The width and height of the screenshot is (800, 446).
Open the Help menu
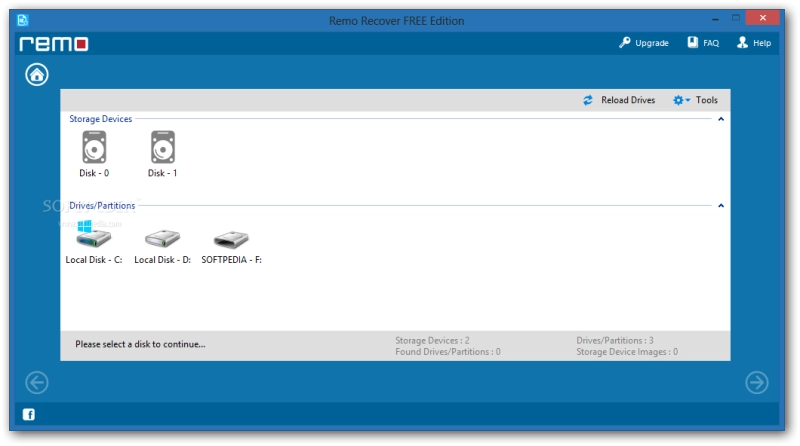tap(754, 43)
